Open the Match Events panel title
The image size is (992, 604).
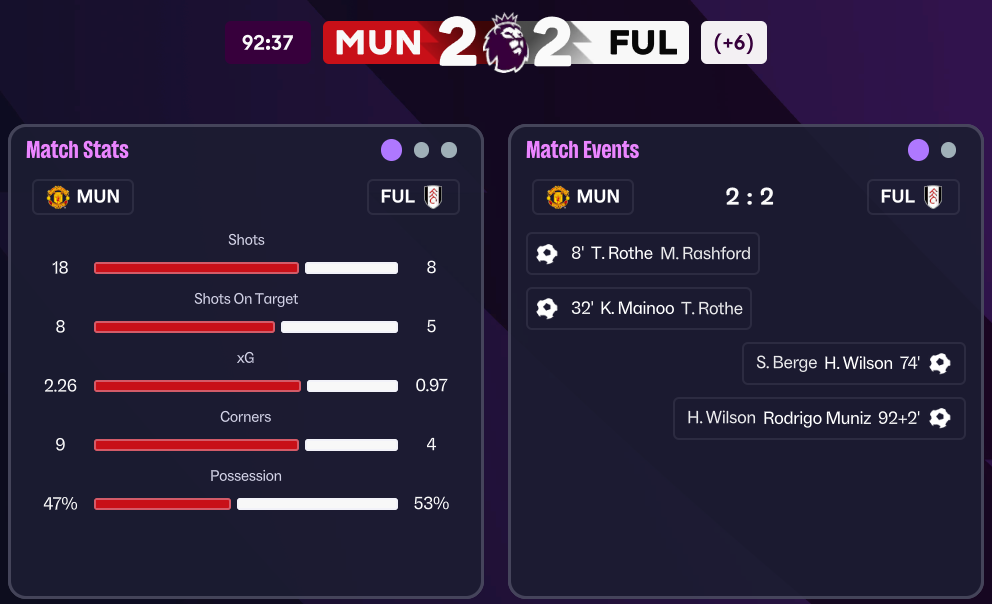pos(582,150)
